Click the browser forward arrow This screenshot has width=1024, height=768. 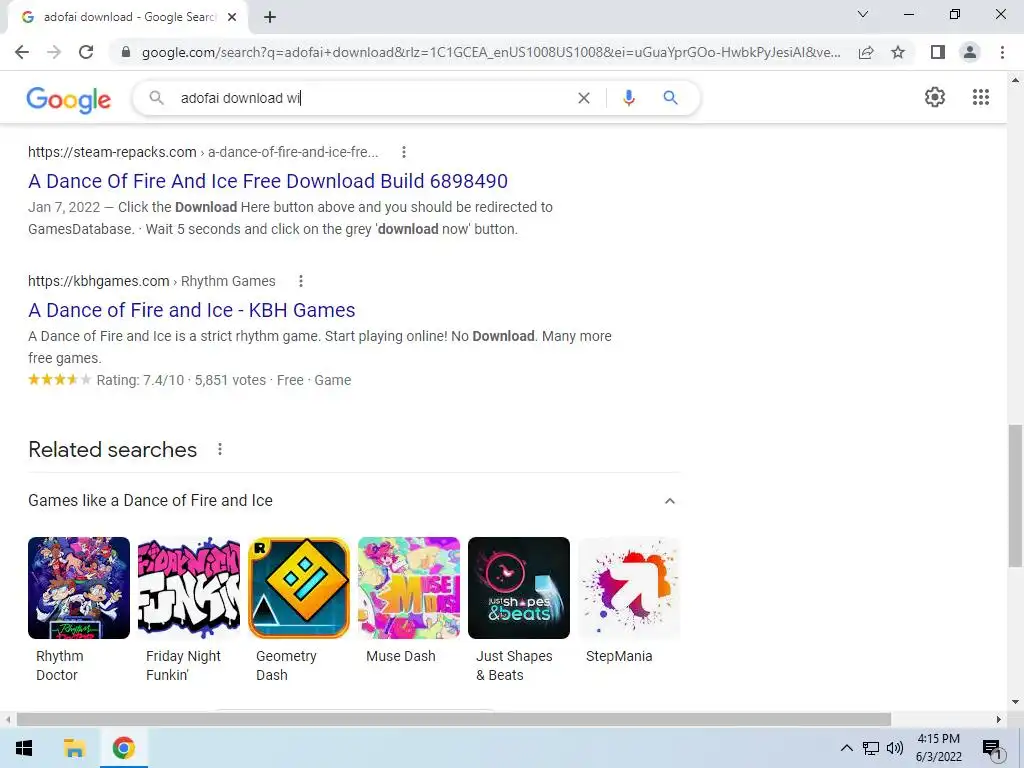click(54, 52)
